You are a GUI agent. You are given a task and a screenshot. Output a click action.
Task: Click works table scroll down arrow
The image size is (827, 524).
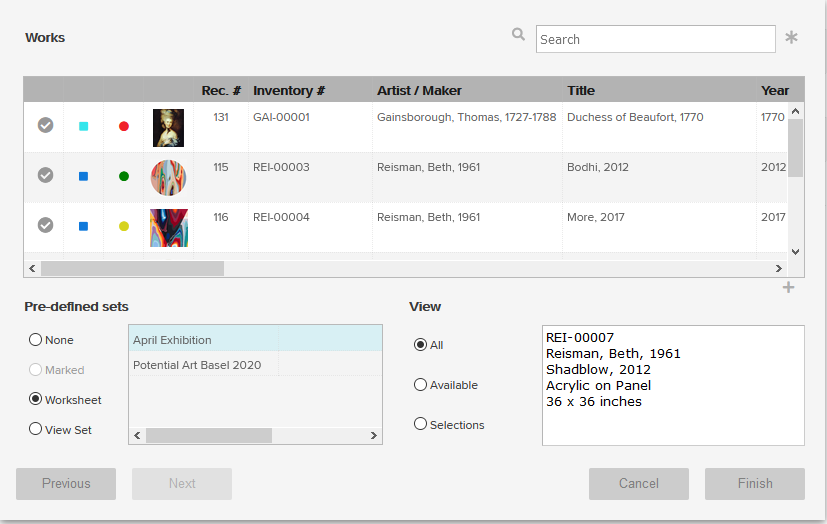pos(795,252)
